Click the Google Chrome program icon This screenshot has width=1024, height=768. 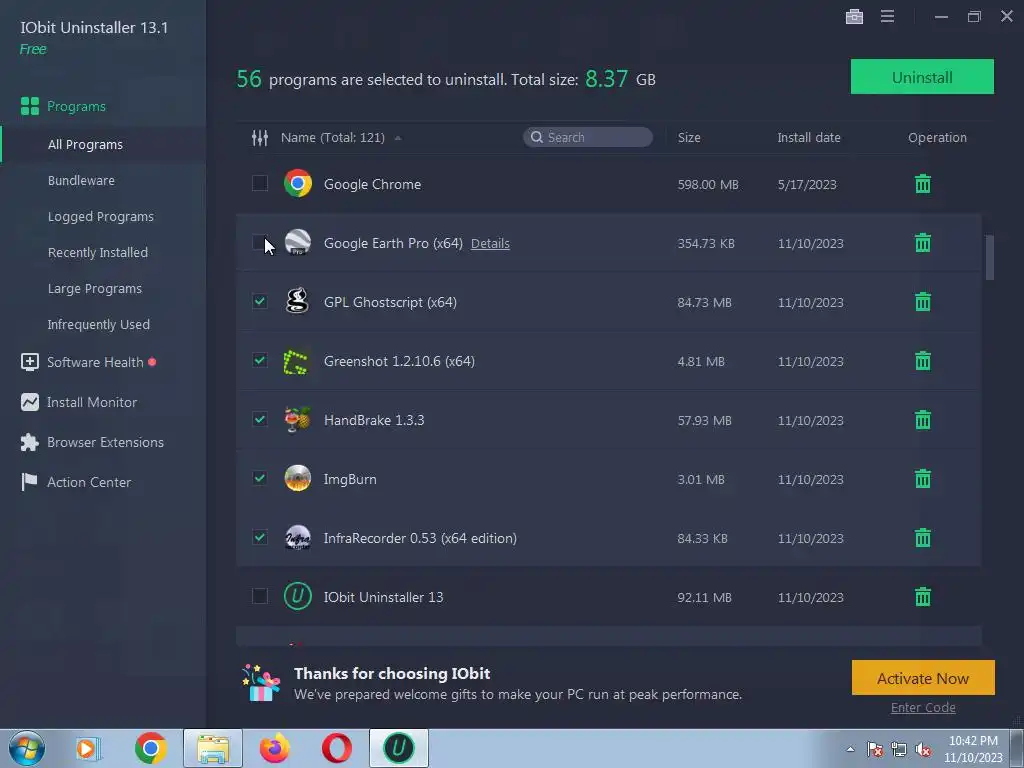coord(297,184)
